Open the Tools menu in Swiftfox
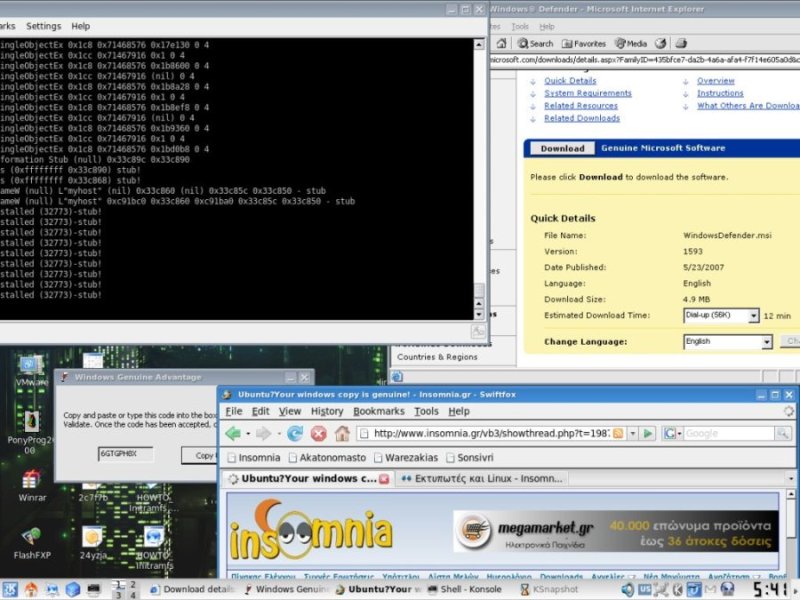The image size is (800, 600). click(427, 411)
